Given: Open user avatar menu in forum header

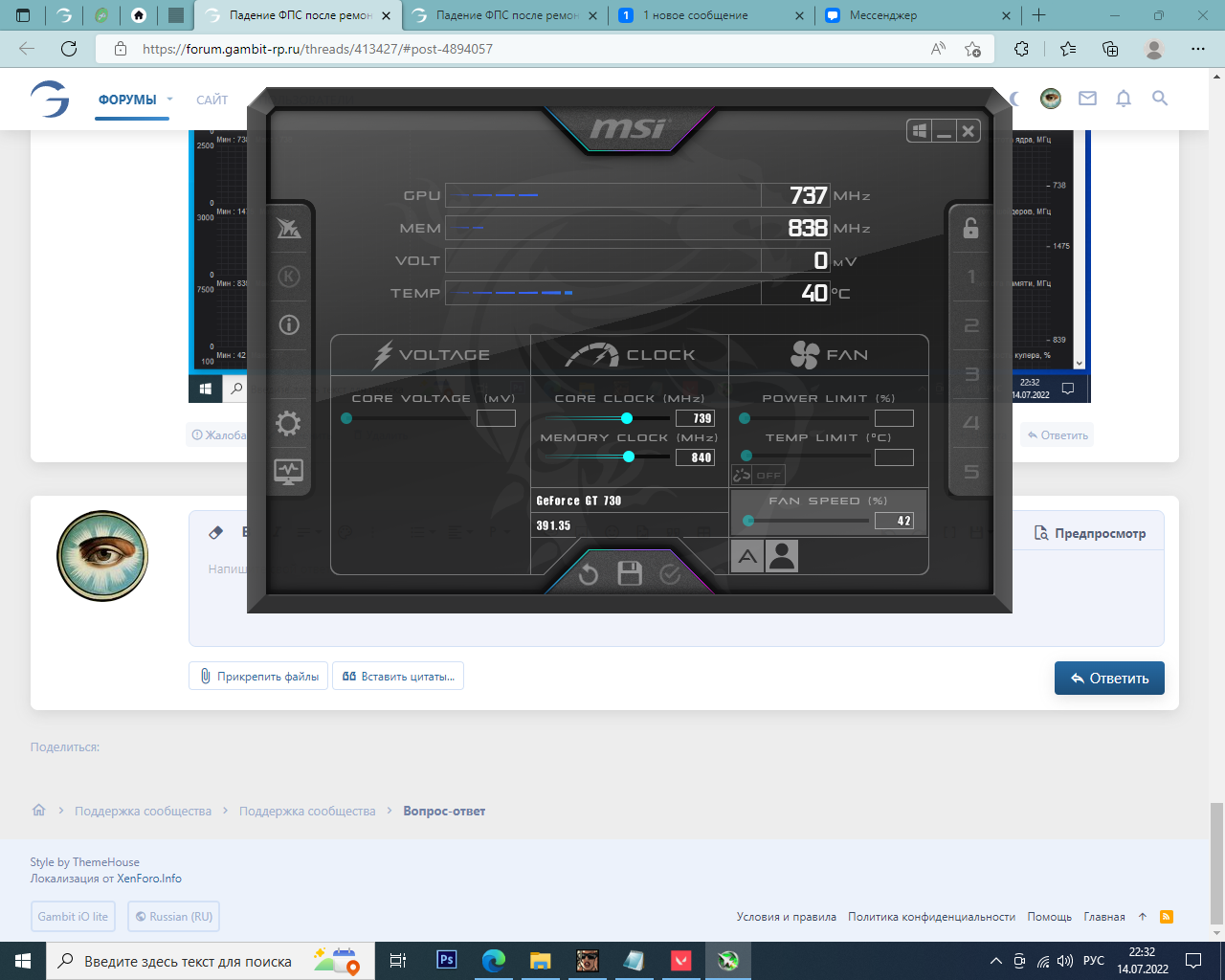Looking at the screenshot, I should 1051,98.
